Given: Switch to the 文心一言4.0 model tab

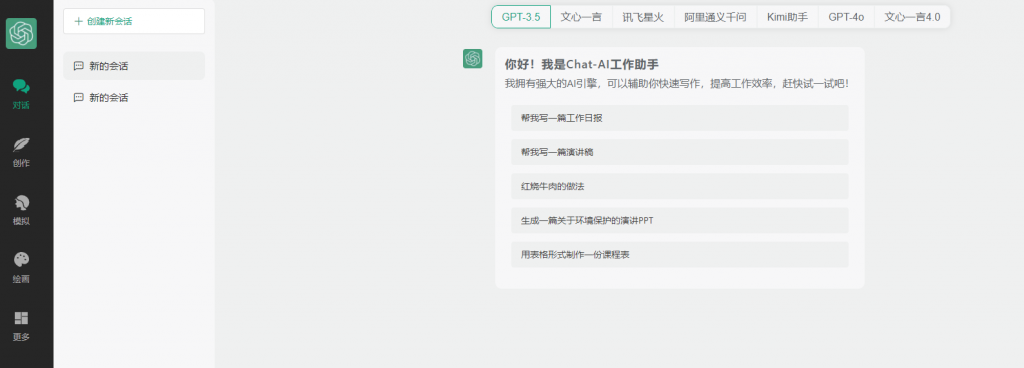Looking at the screenshot, I should (912, 17).
